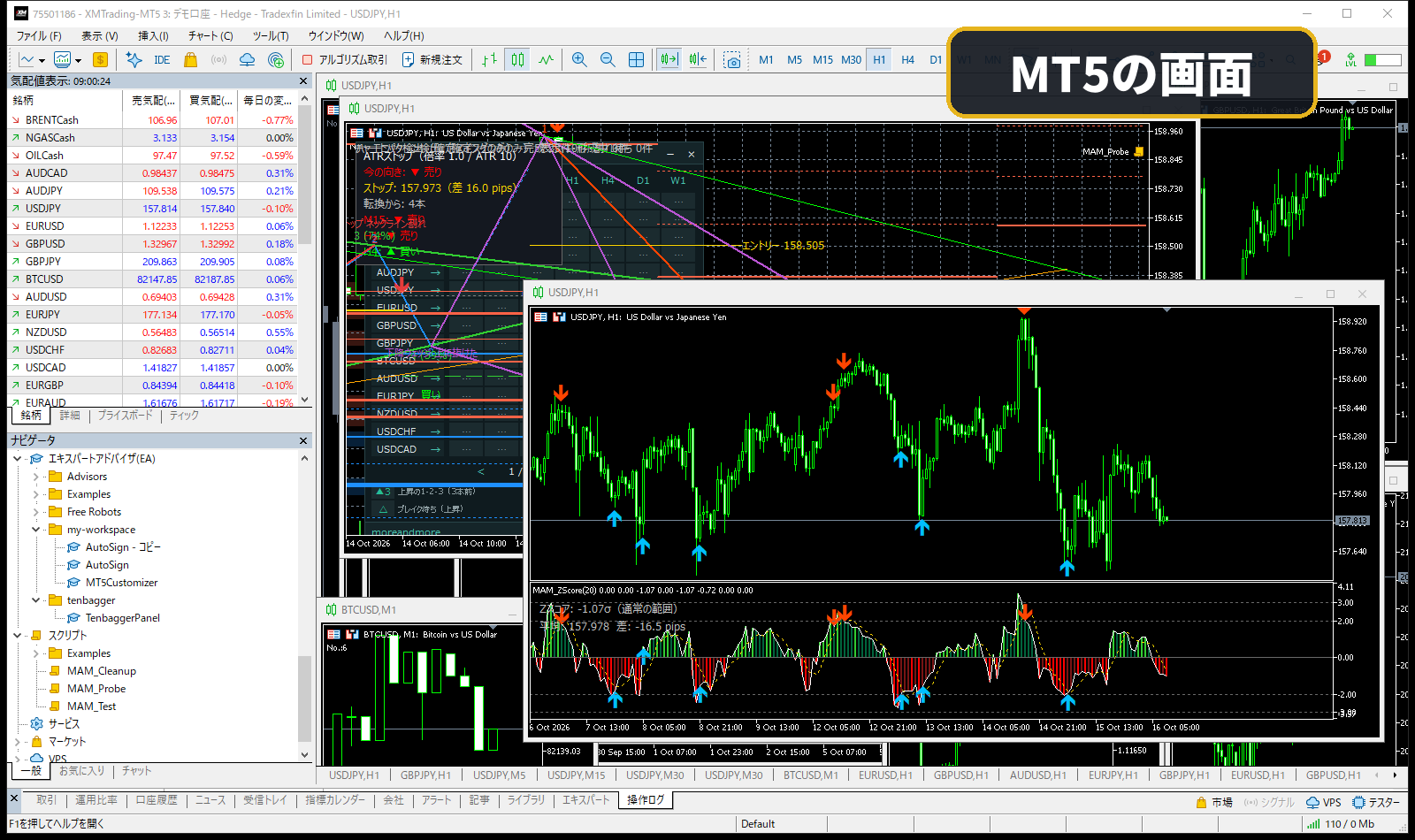
Task: Tile chart windows with grid icon
Action: pos(636,60)
